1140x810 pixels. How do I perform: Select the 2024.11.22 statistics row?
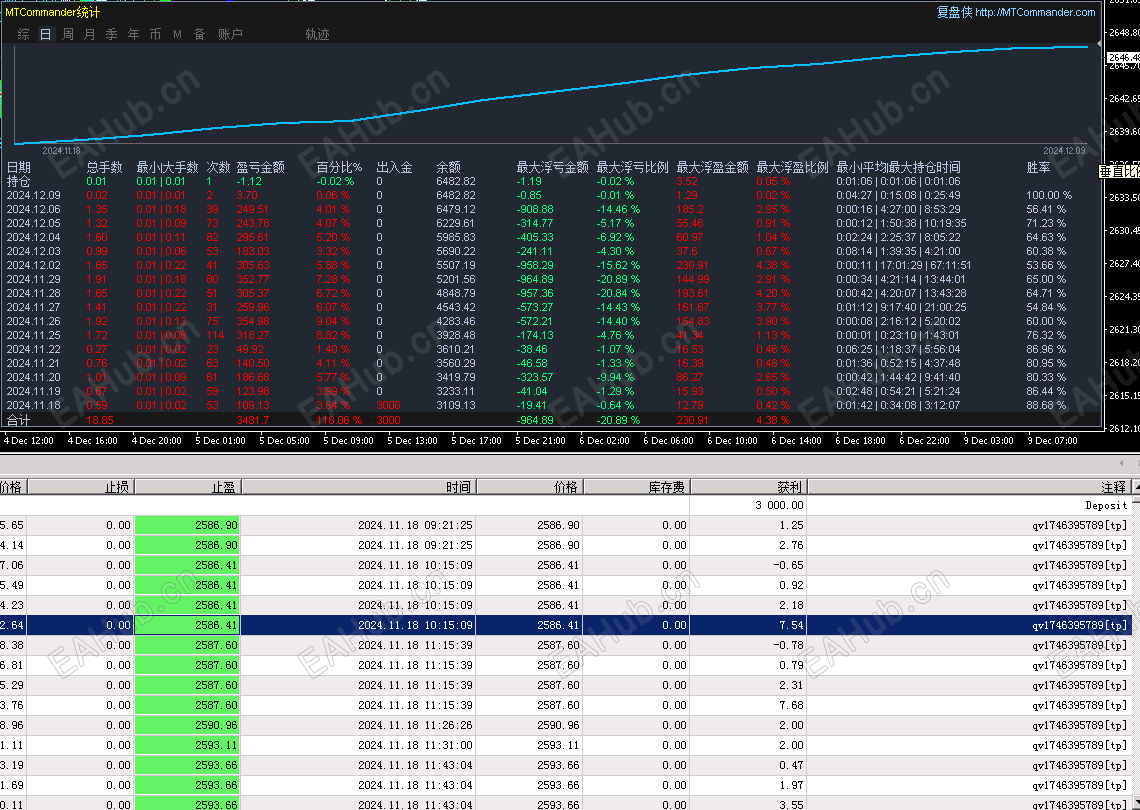click(x=551, y=349)
